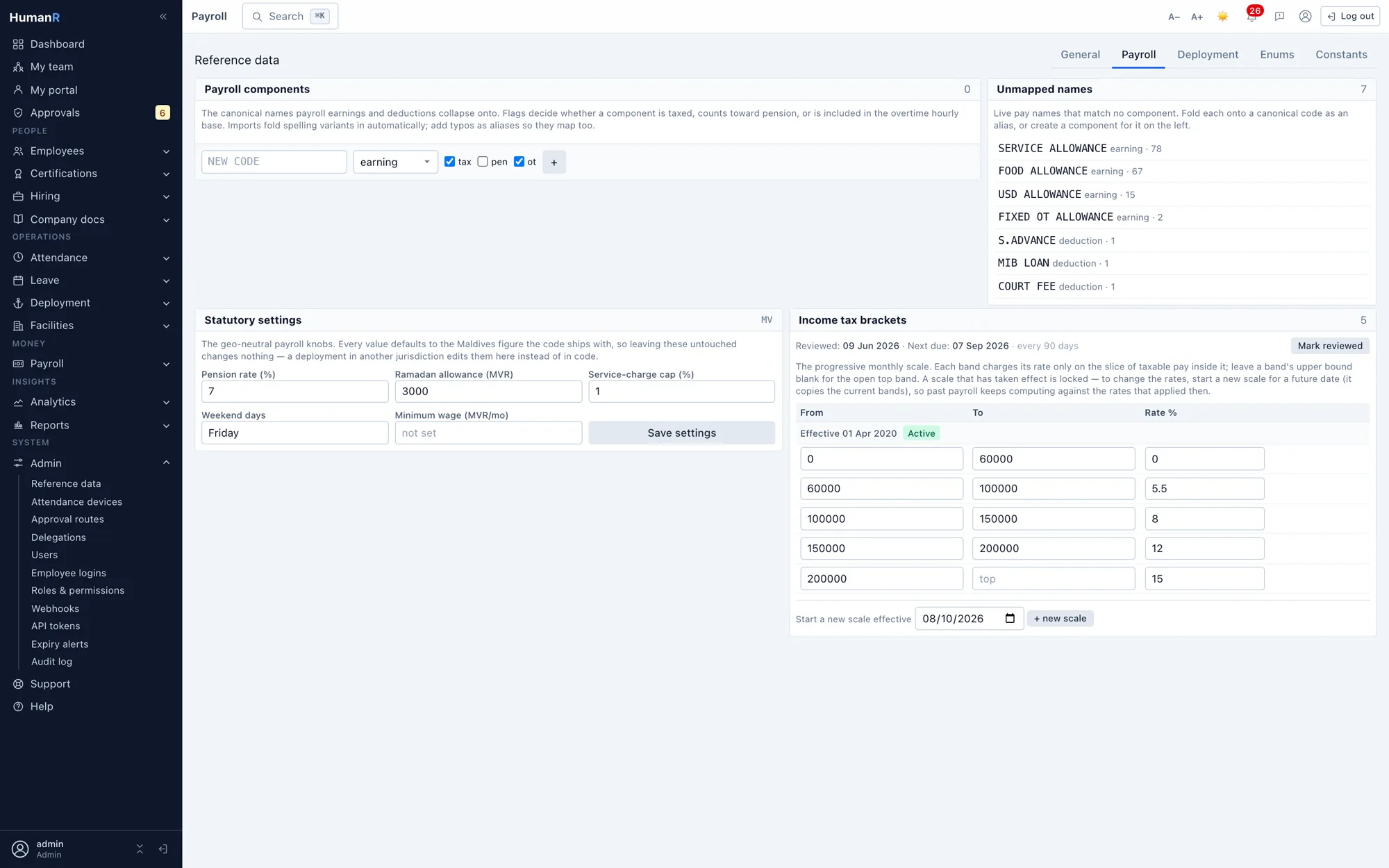1389x868 pixels.
Task: Open the Enums tab
Action: [x=1276, y=55]
